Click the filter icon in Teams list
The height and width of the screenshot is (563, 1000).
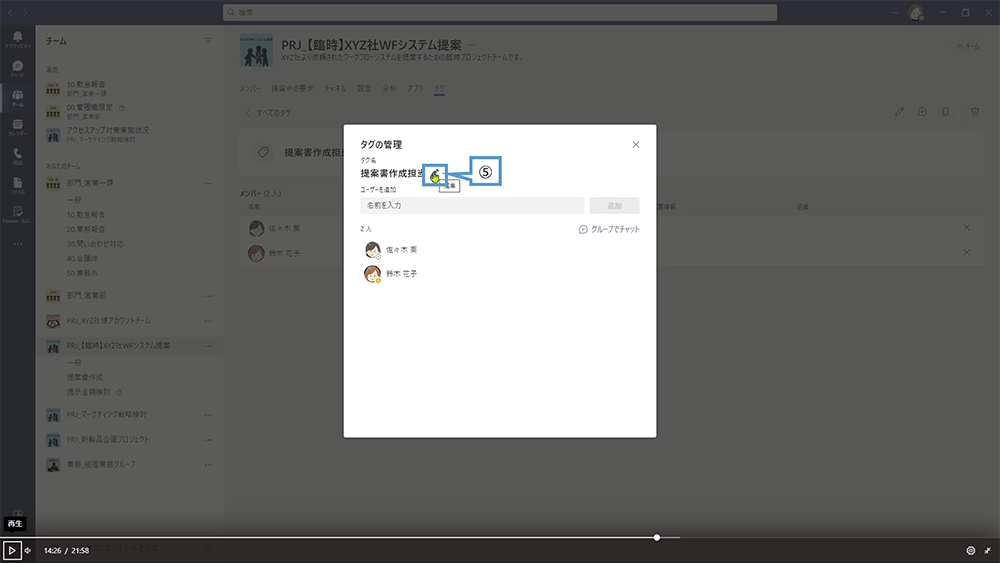208,41
